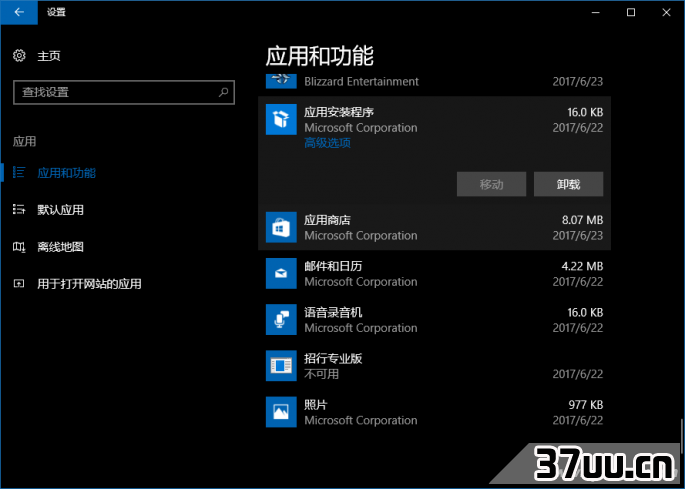Minimize the 设置 window
This screenshot has height=489, width=685.
(596, 12)
